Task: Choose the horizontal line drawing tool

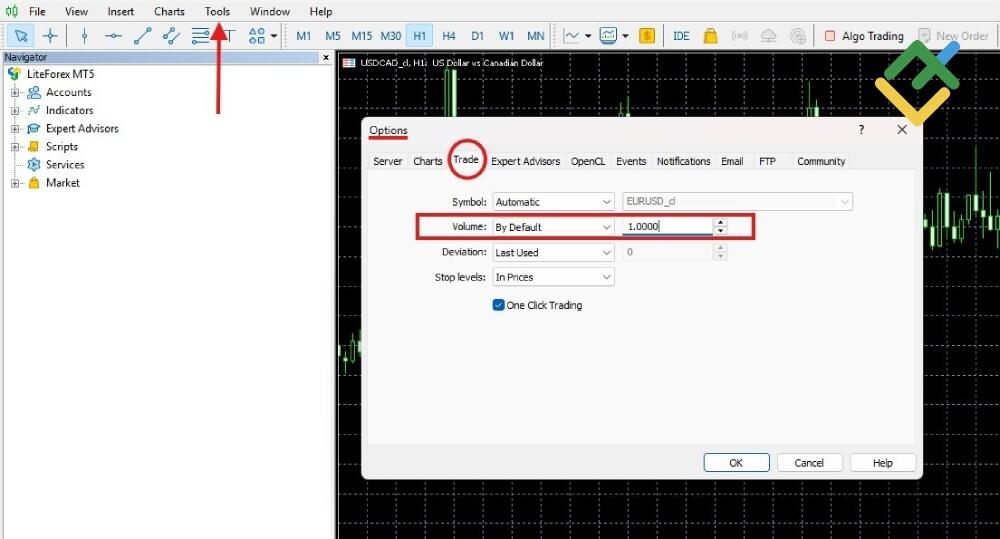Action: coord(113,36)
